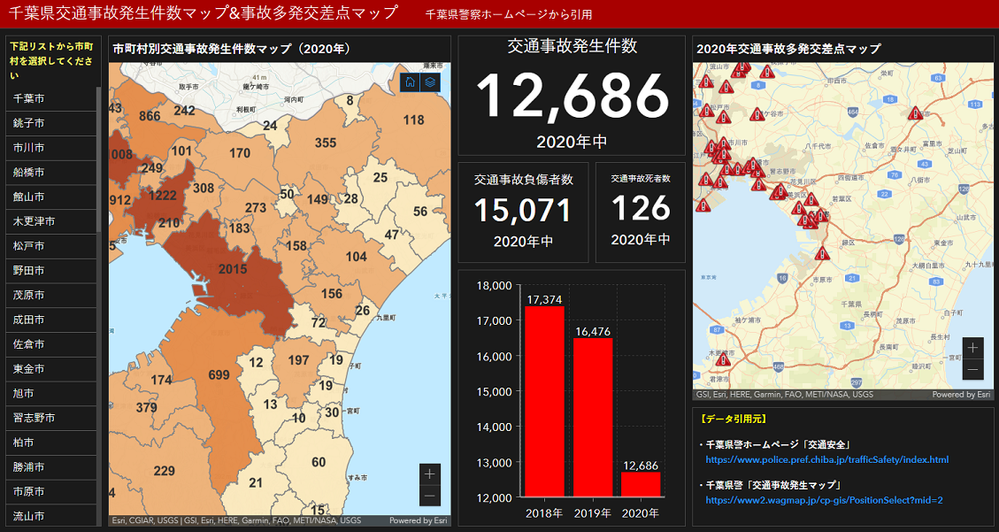This screenshot has width=999, height=532.
Task: Select 館山市 from the municipality list
Action: point(51,197)
